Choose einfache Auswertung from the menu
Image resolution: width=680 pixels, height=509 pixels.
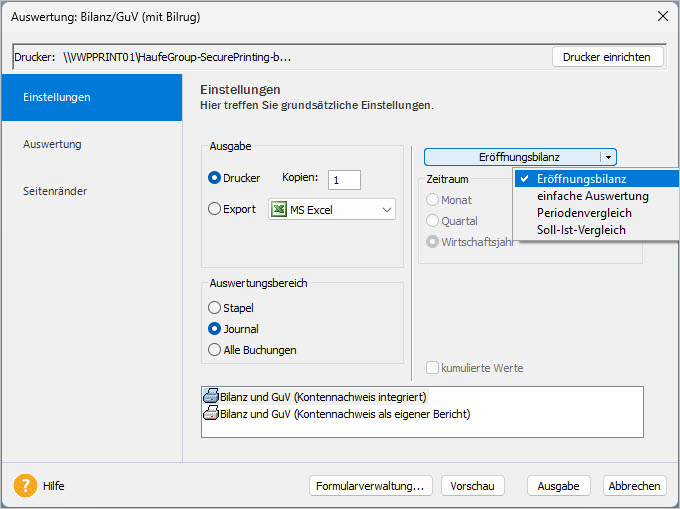click(592, 196)
